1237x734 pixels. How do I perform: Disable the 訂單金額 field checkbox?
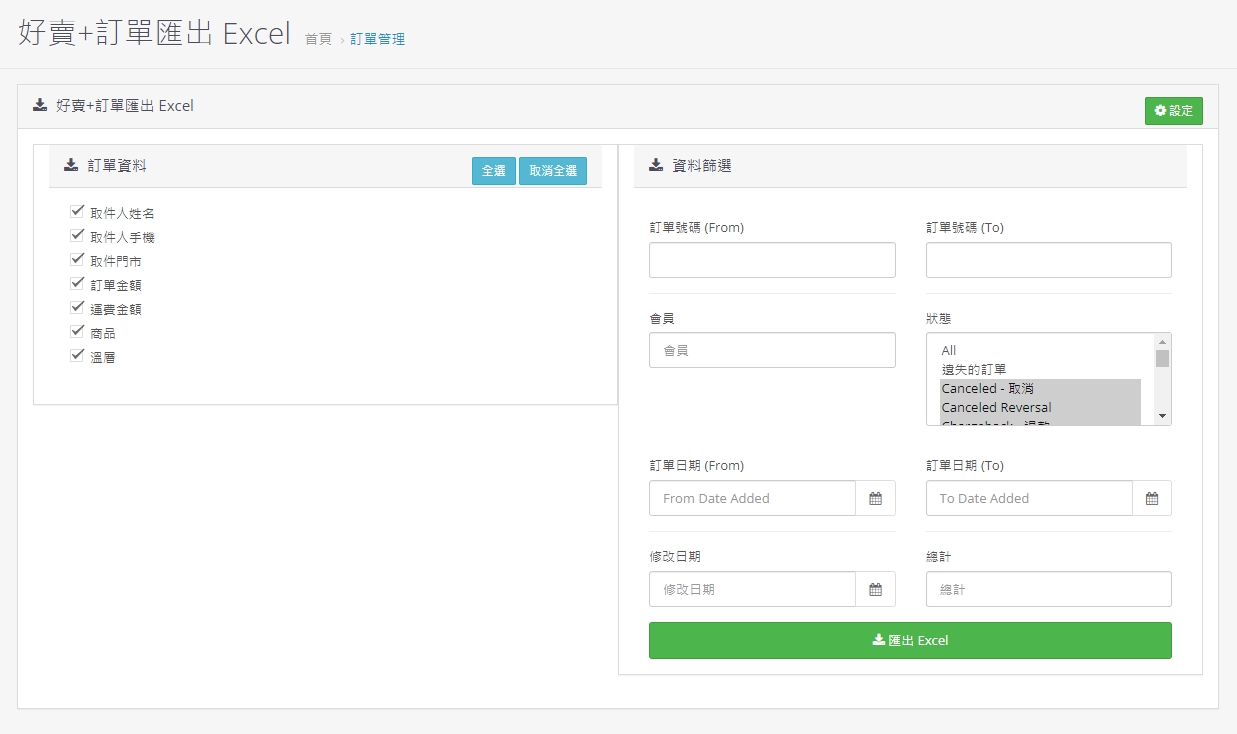[77, 283]
